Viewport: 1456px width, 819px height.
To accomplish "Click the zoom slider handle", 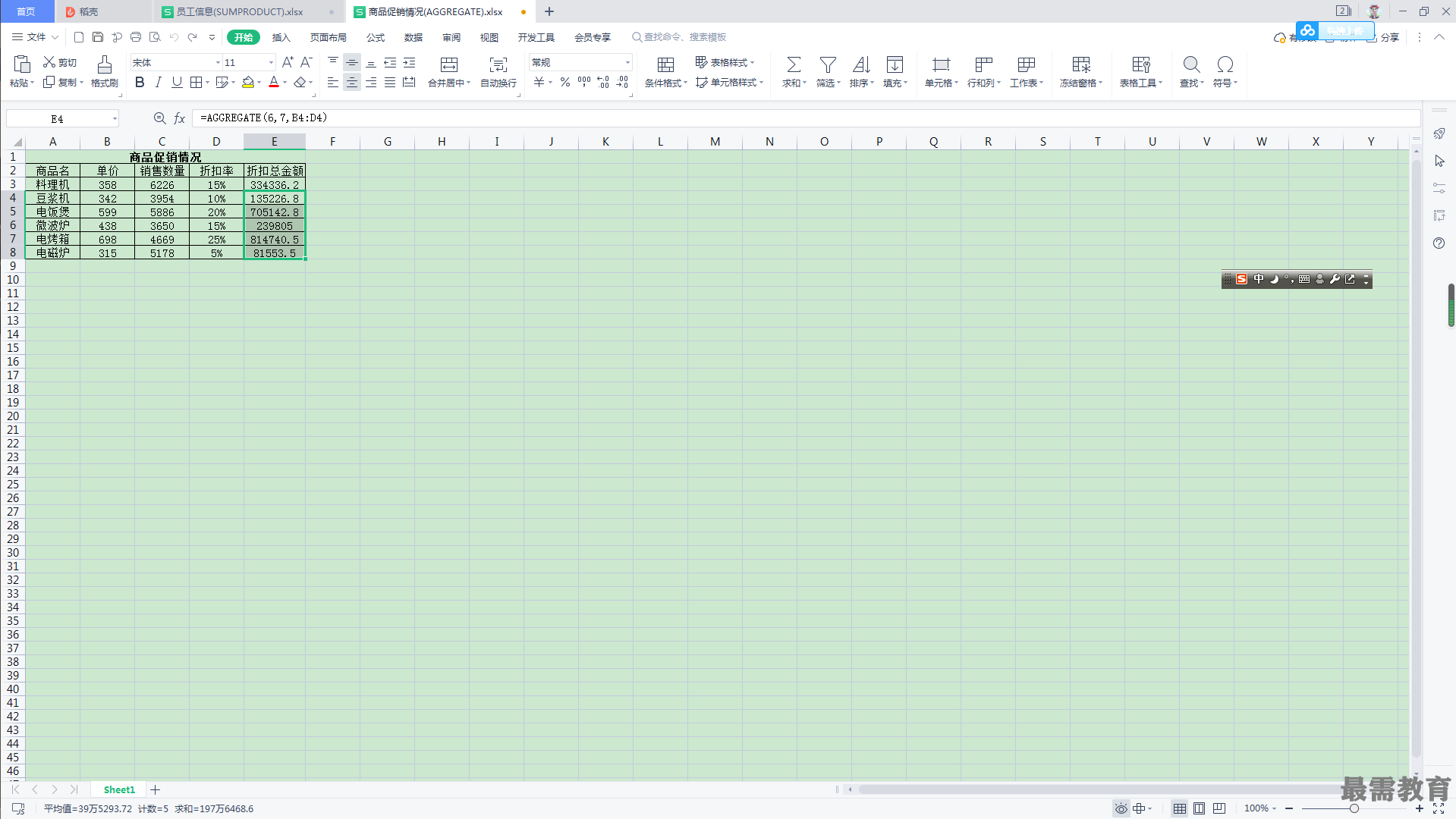I will pos(1354,808).
